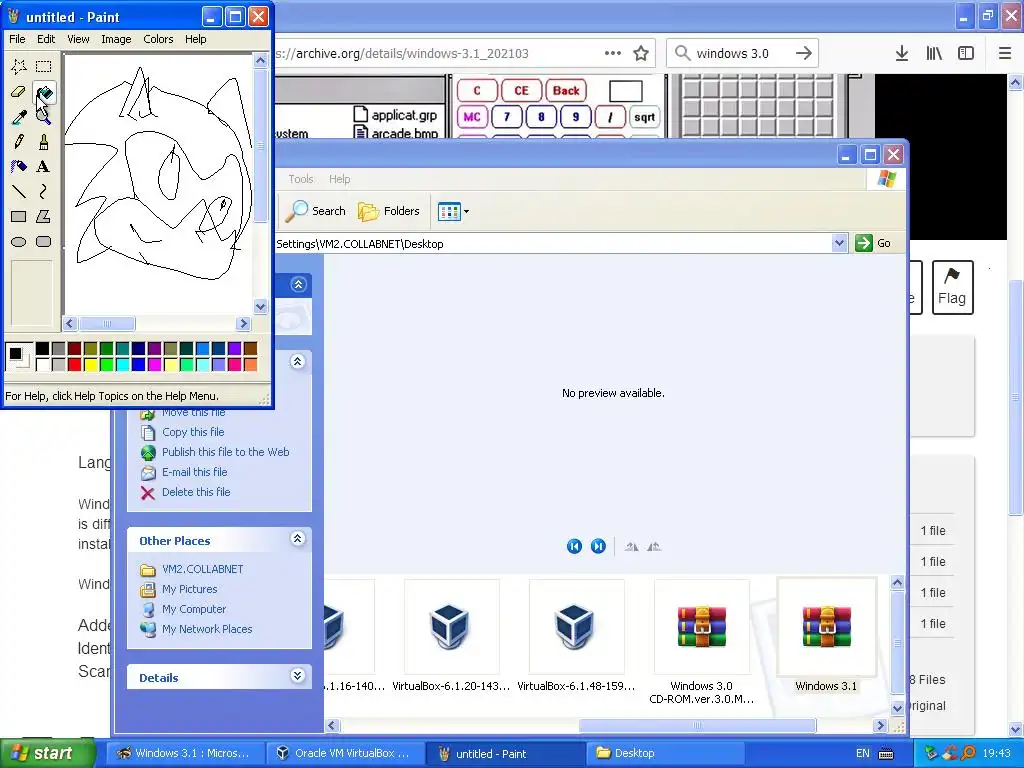Viewport: 1024px width, 768px height.
Task: Click Delete this file link
Action: (x=196, y=492)
